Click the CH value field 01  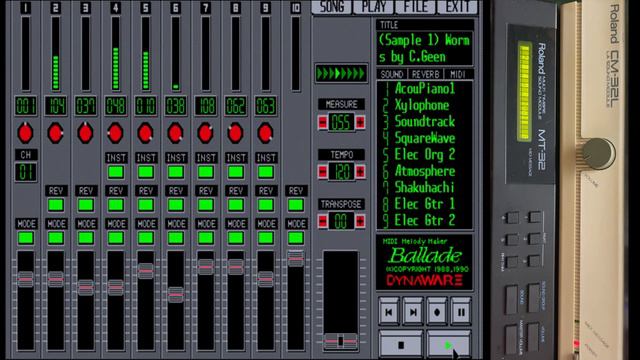coord(26,172)
